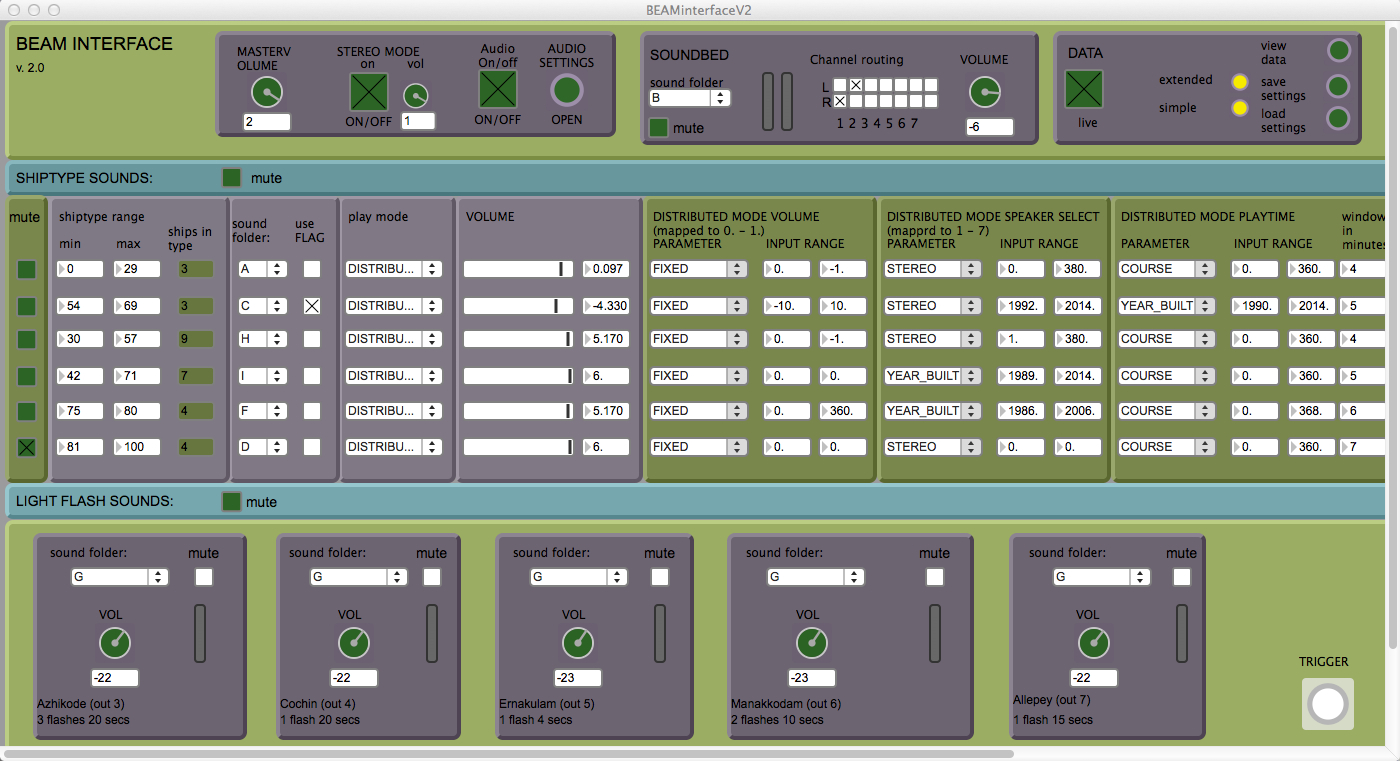Open audio settings with round button
The height and width of the screenshot is (761, 1400).
pos(567,90)
